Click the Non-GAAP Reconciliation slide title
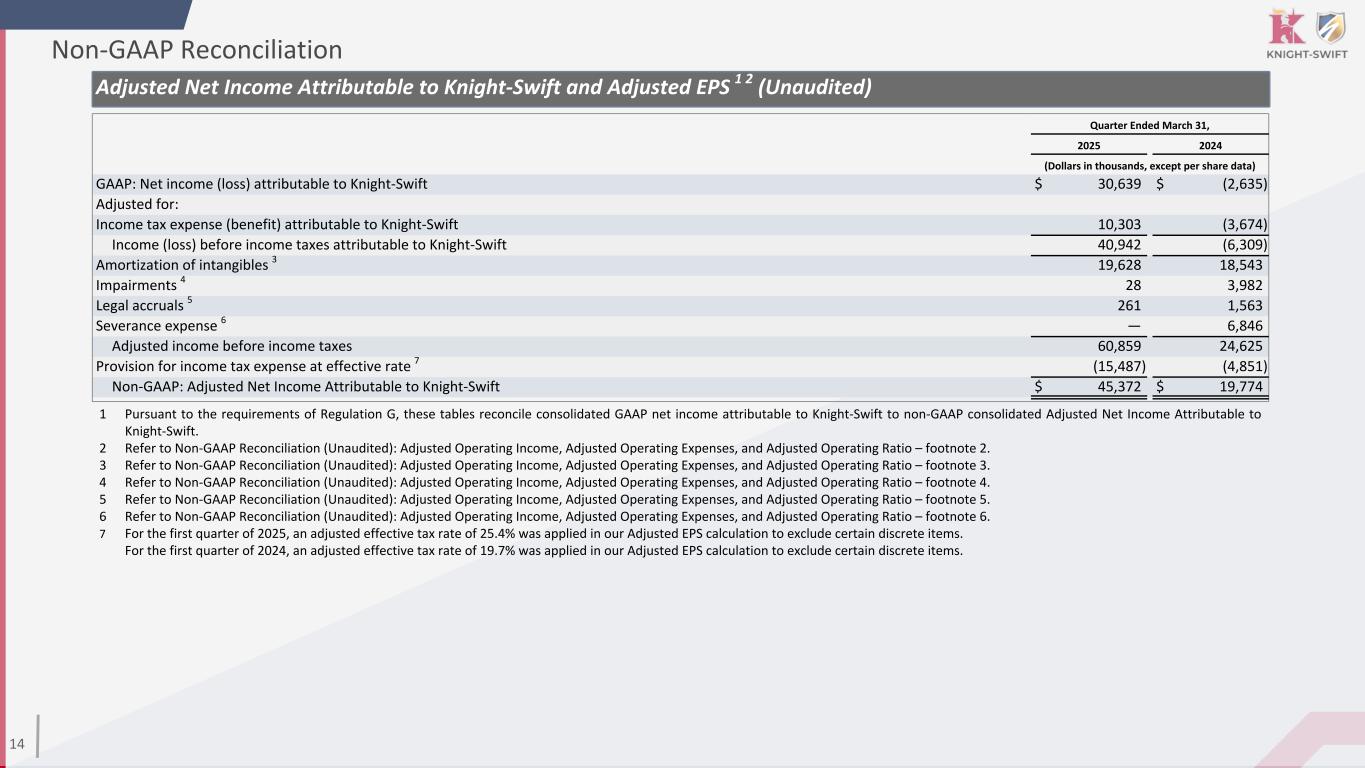 197,50
